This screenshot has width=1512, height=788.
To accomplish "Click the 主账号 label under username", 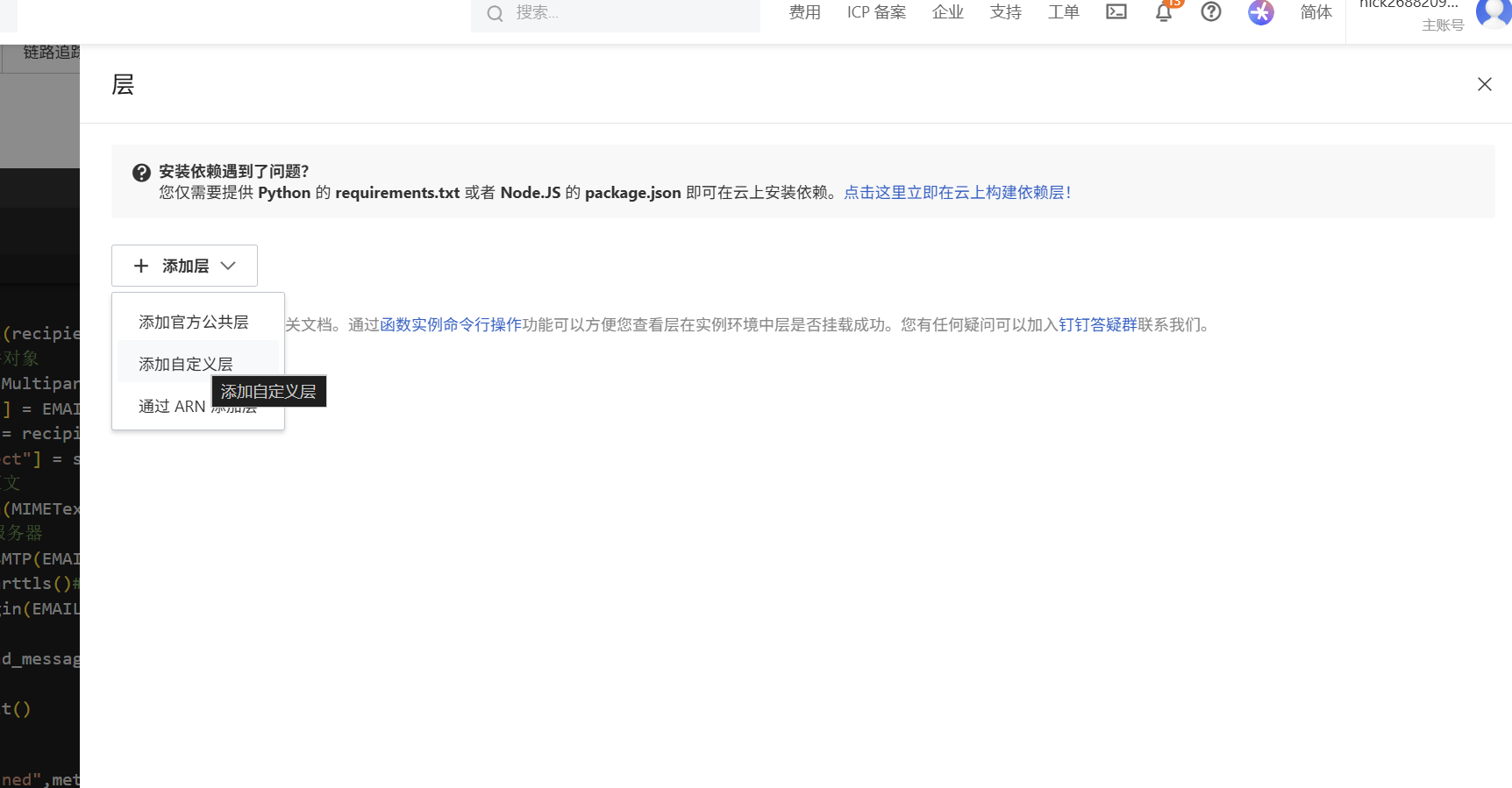I will point(1444,25).
